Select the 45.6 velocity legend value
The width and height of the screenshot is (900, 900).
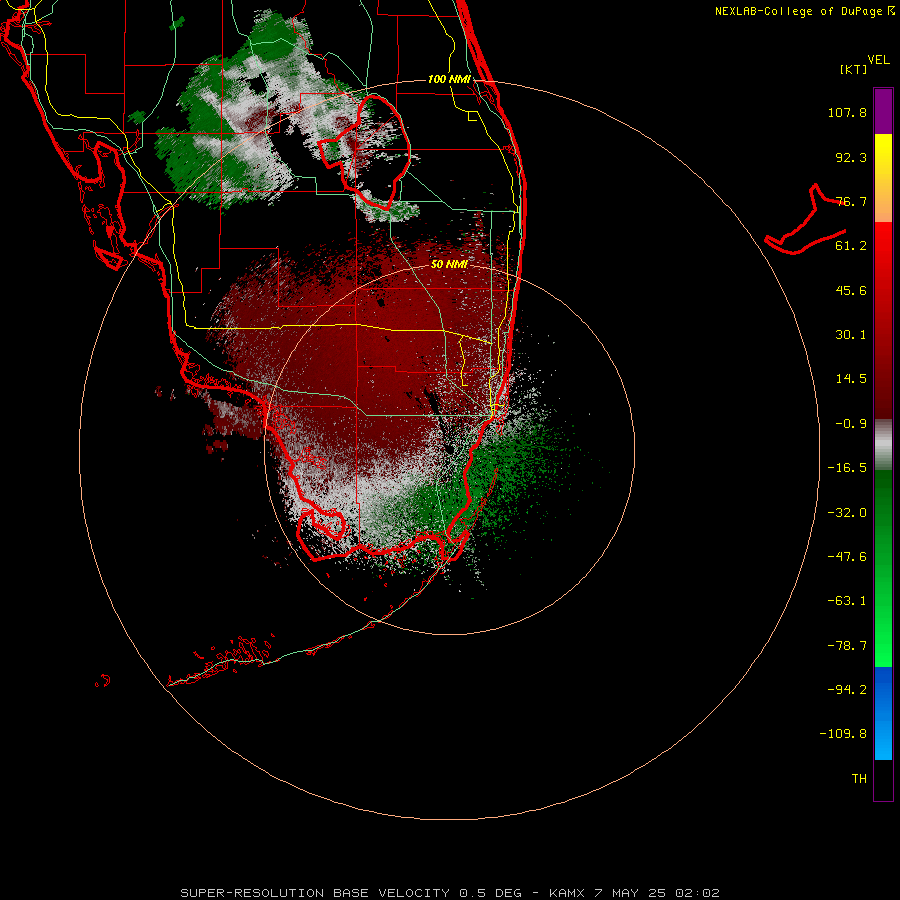[851, 290]
